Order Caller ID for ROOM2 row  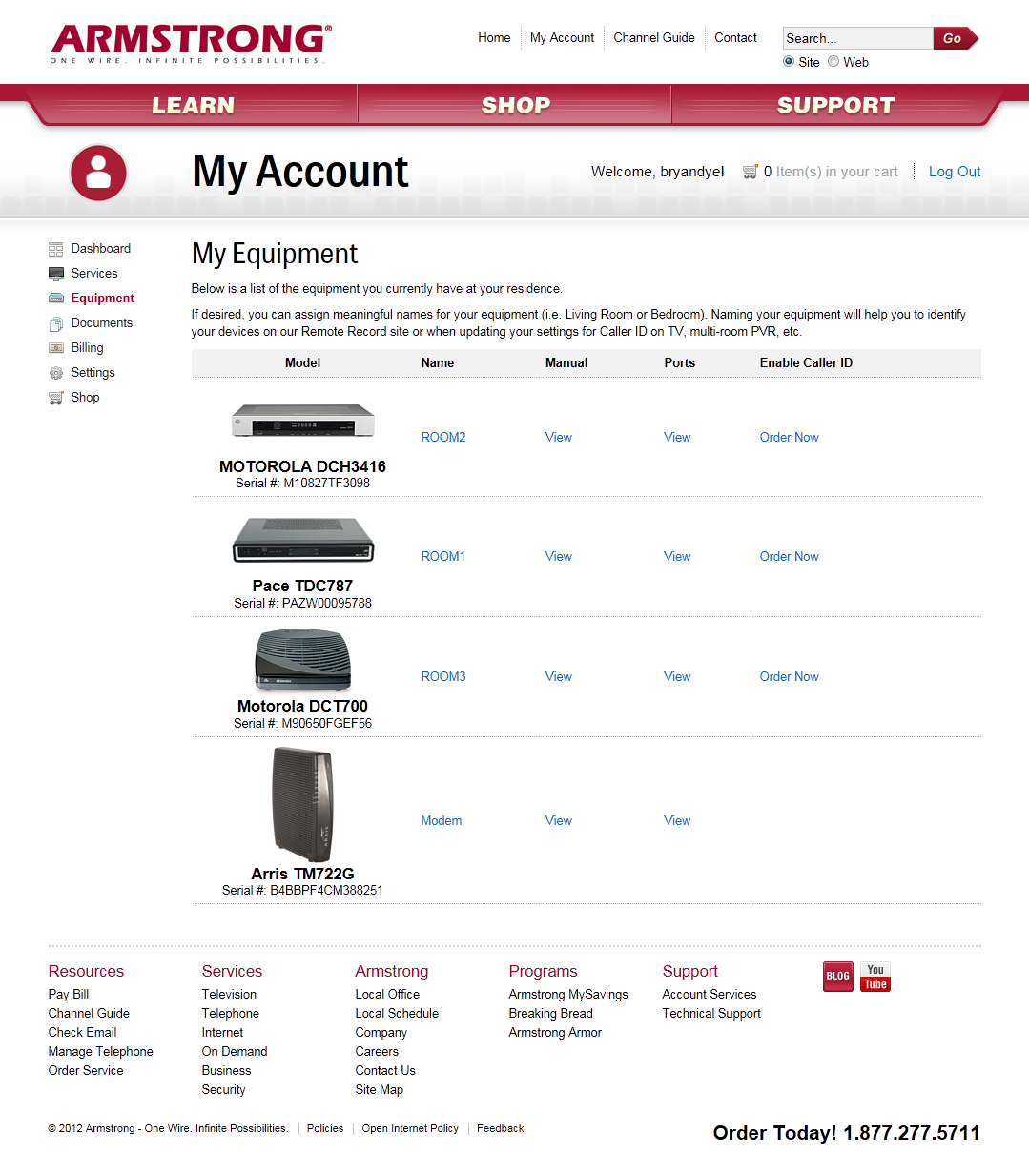[x=789, y=438]
